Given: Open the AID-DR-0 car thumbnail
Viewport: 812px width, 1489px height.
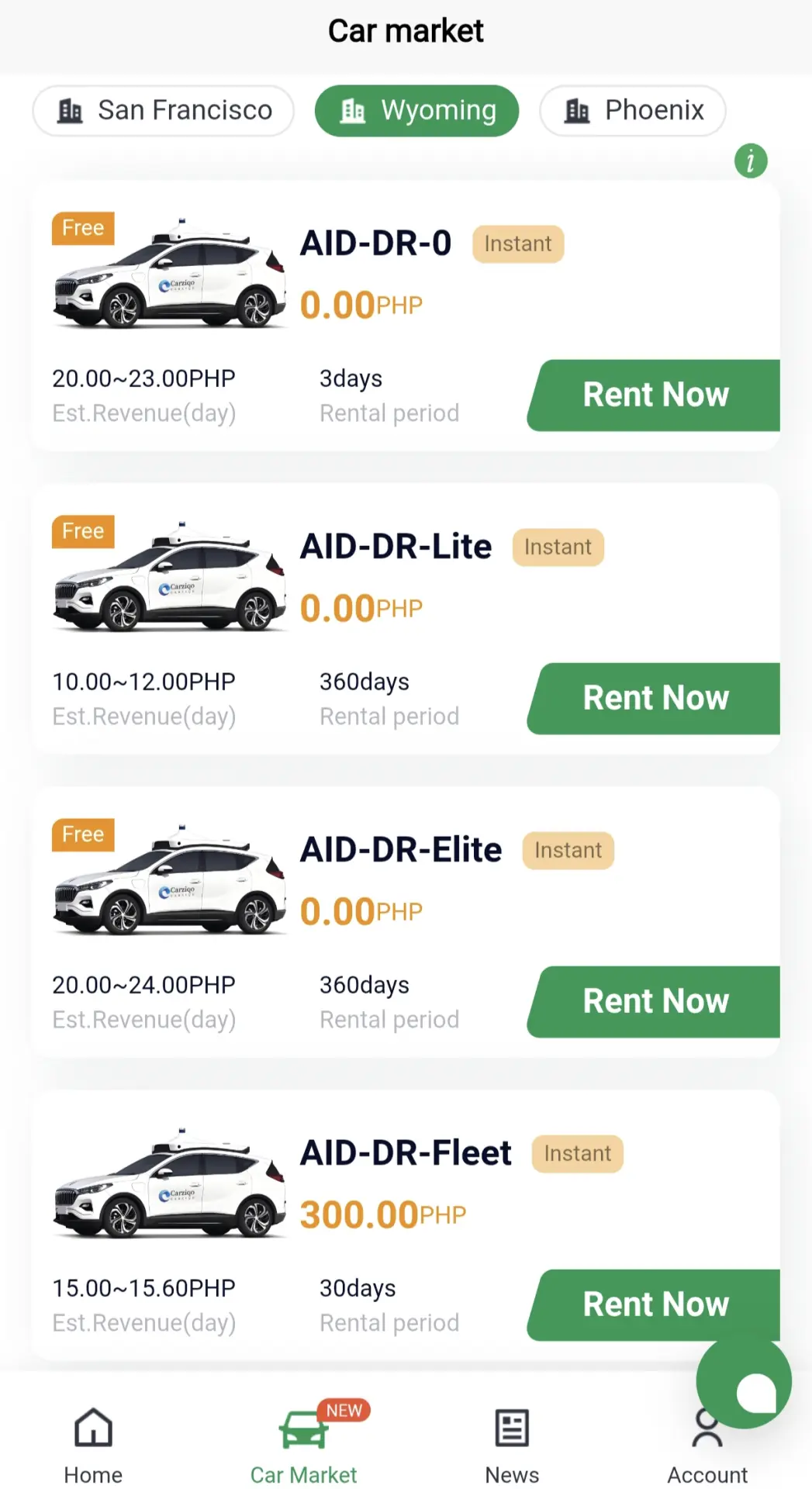Looking at the screenshot, I should [x=169, y=275].
